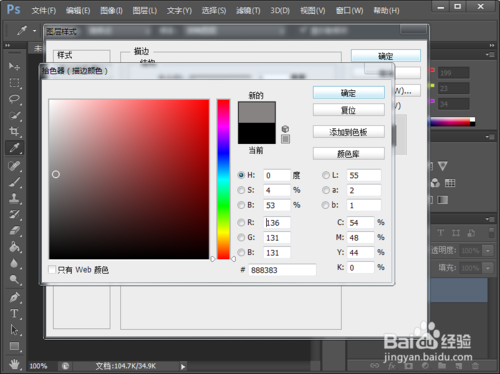Click the Photoshop Ps logo
Viewport: 500px width, 374px height.
(x=14, y=9)
